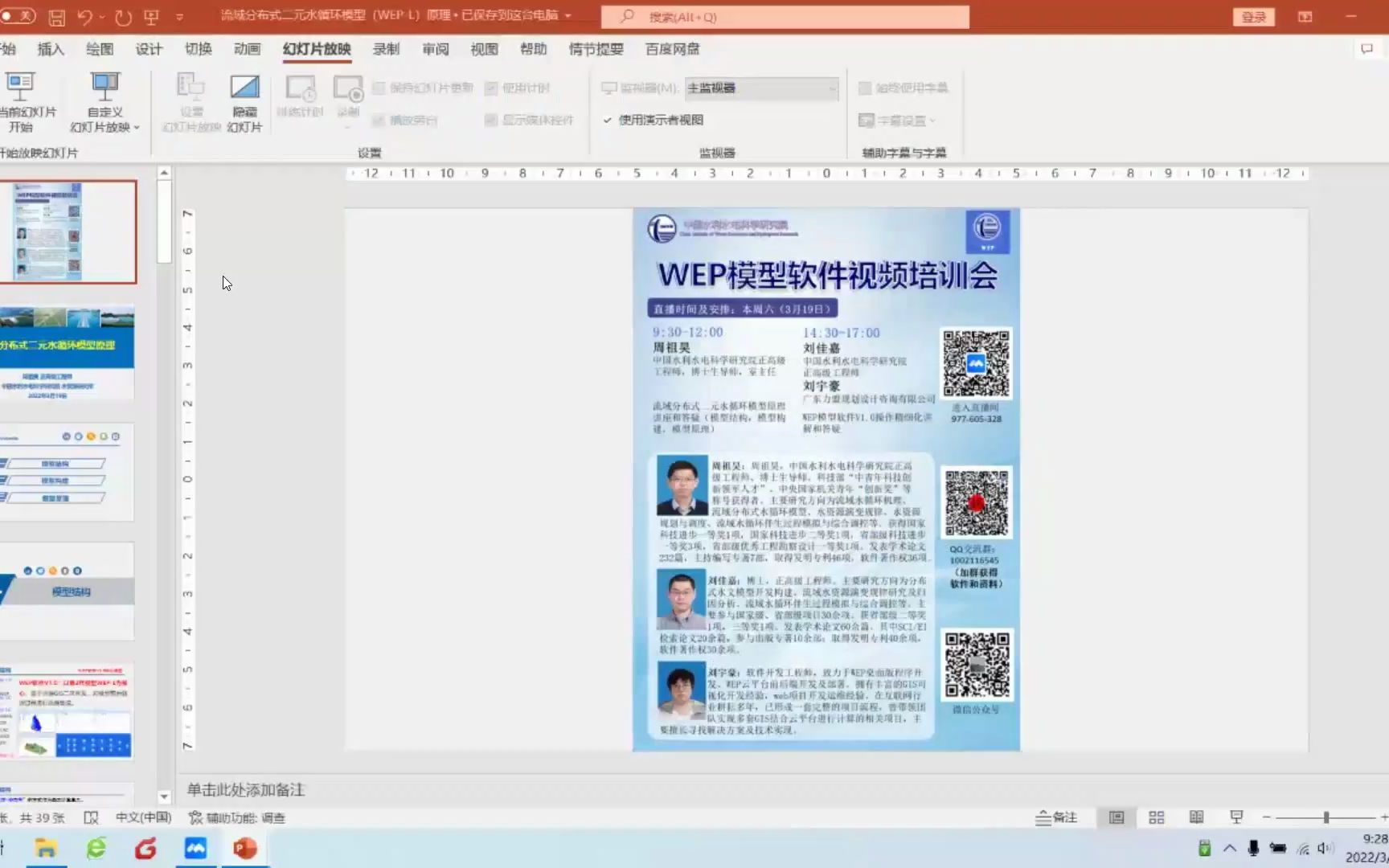1389x868 pixels.
Task: Toggle the 备注 notes button
Action: coord(1056,817)
